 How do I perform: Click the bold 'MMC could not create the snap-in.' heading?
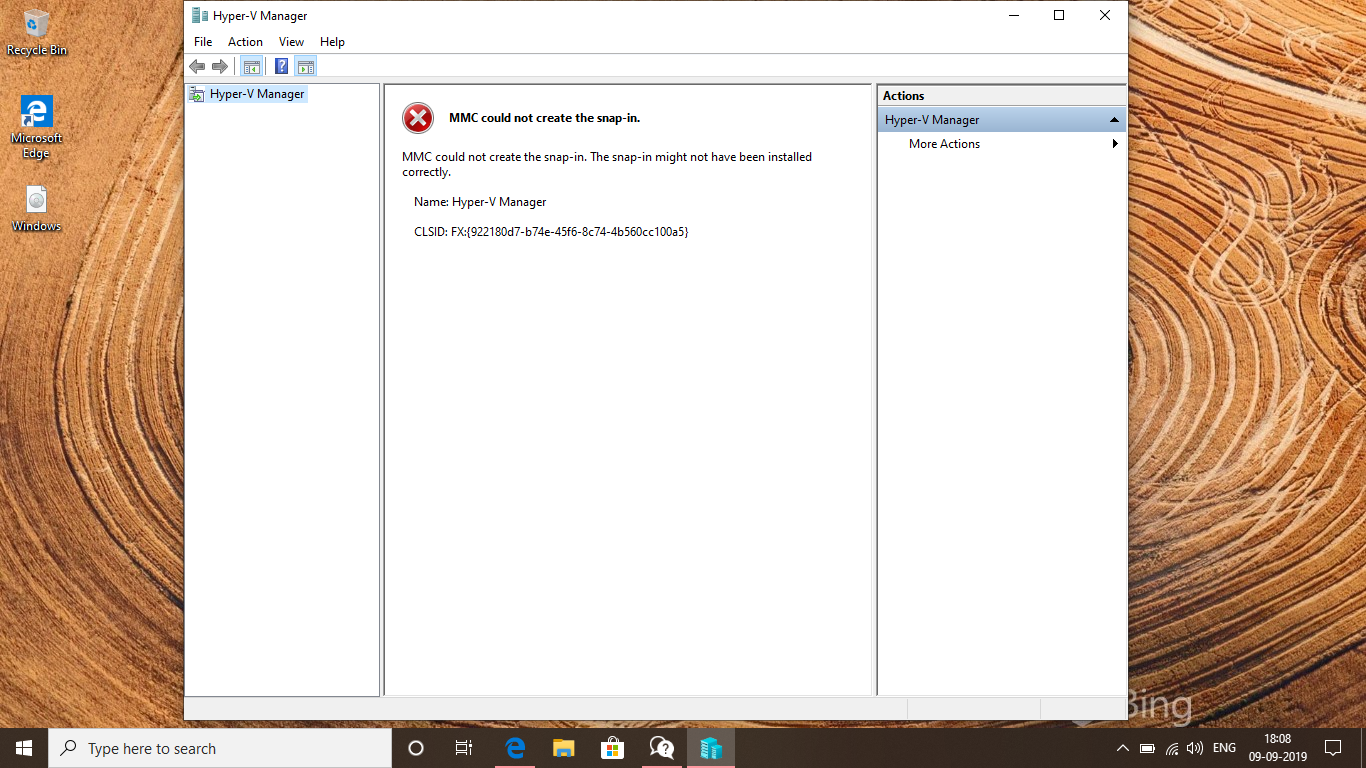click(x=544, y=118)
